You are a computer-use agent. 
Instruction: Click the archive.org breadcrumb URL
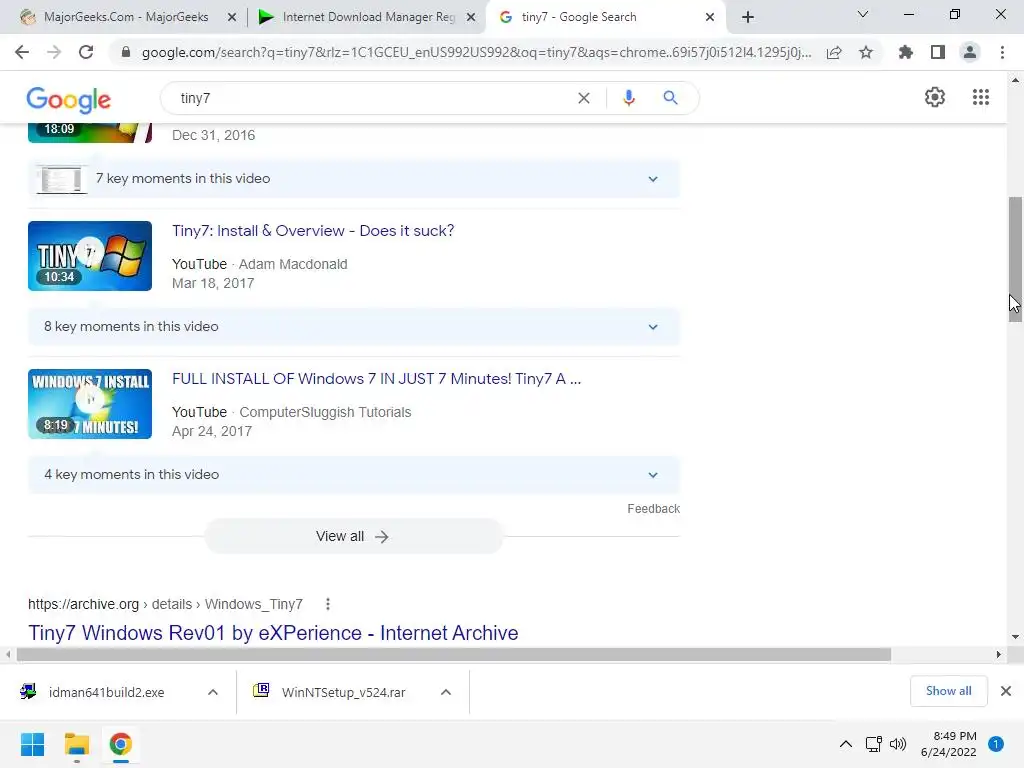(x=165, y=604)
